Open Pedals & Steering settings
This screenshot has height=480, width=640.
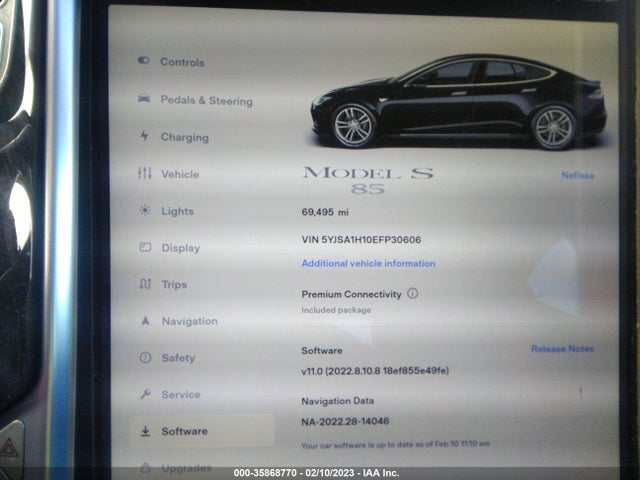[x=207, y=100]
